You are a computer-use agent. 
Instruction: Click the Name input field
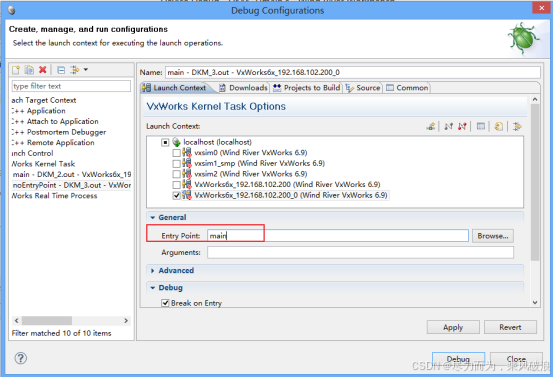353,72
